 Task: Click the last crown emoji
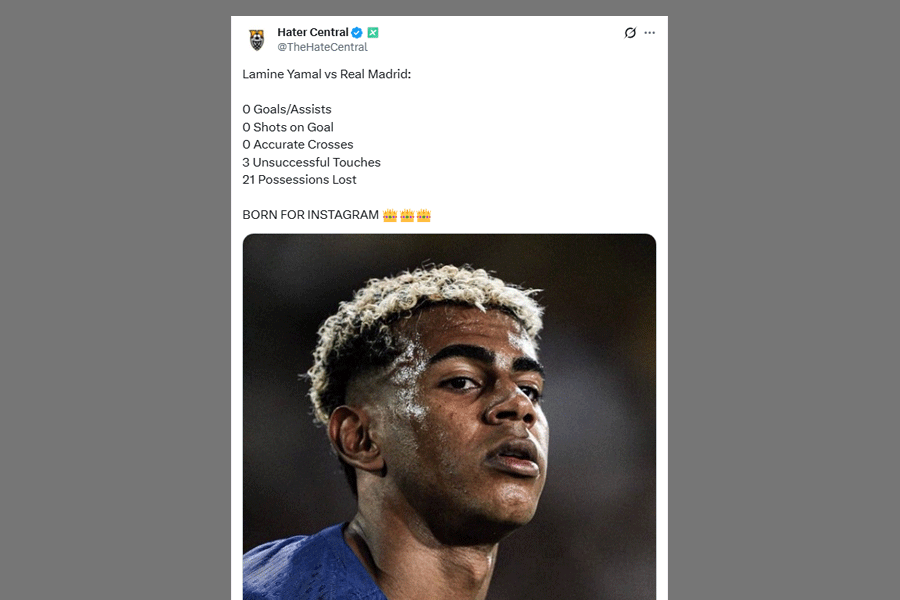tap(424, 215)
